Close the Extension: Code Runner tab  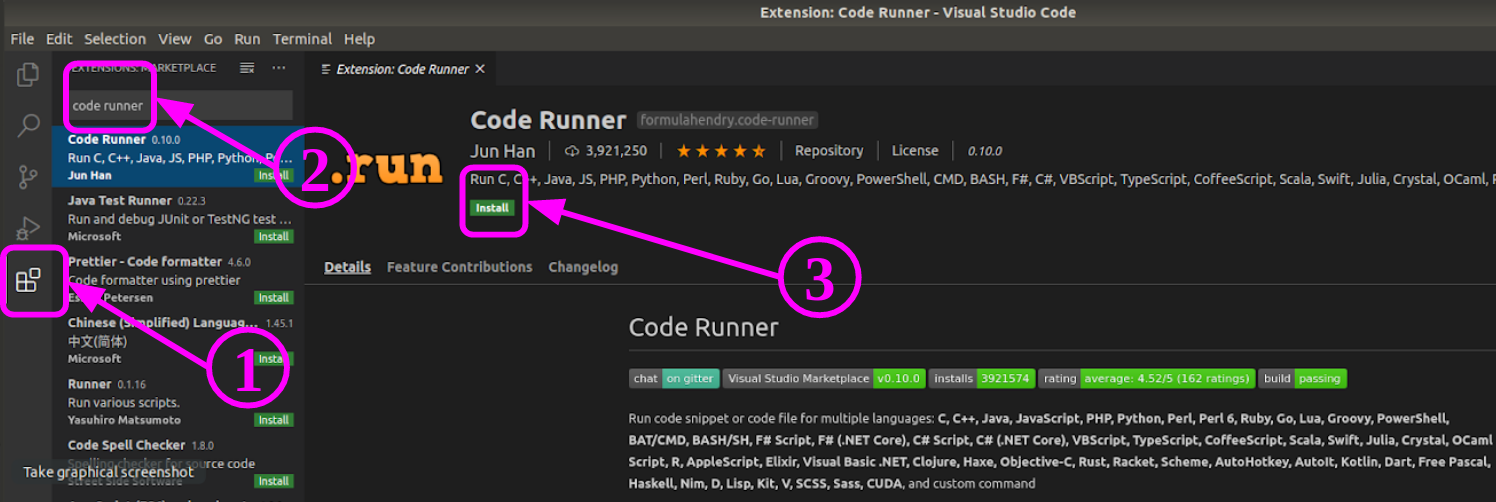pos(480,69)
